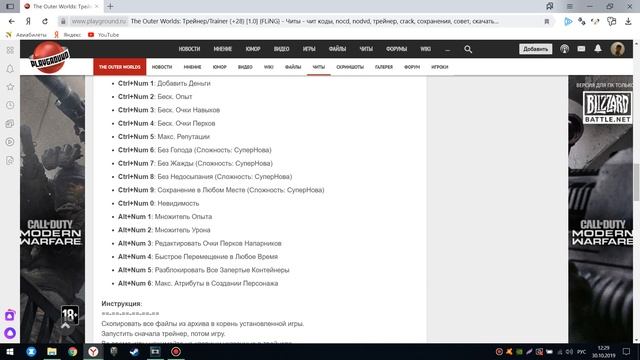Open the Windows Start button
Viewport: 640px width, 360px height.
tap(10, 351)
